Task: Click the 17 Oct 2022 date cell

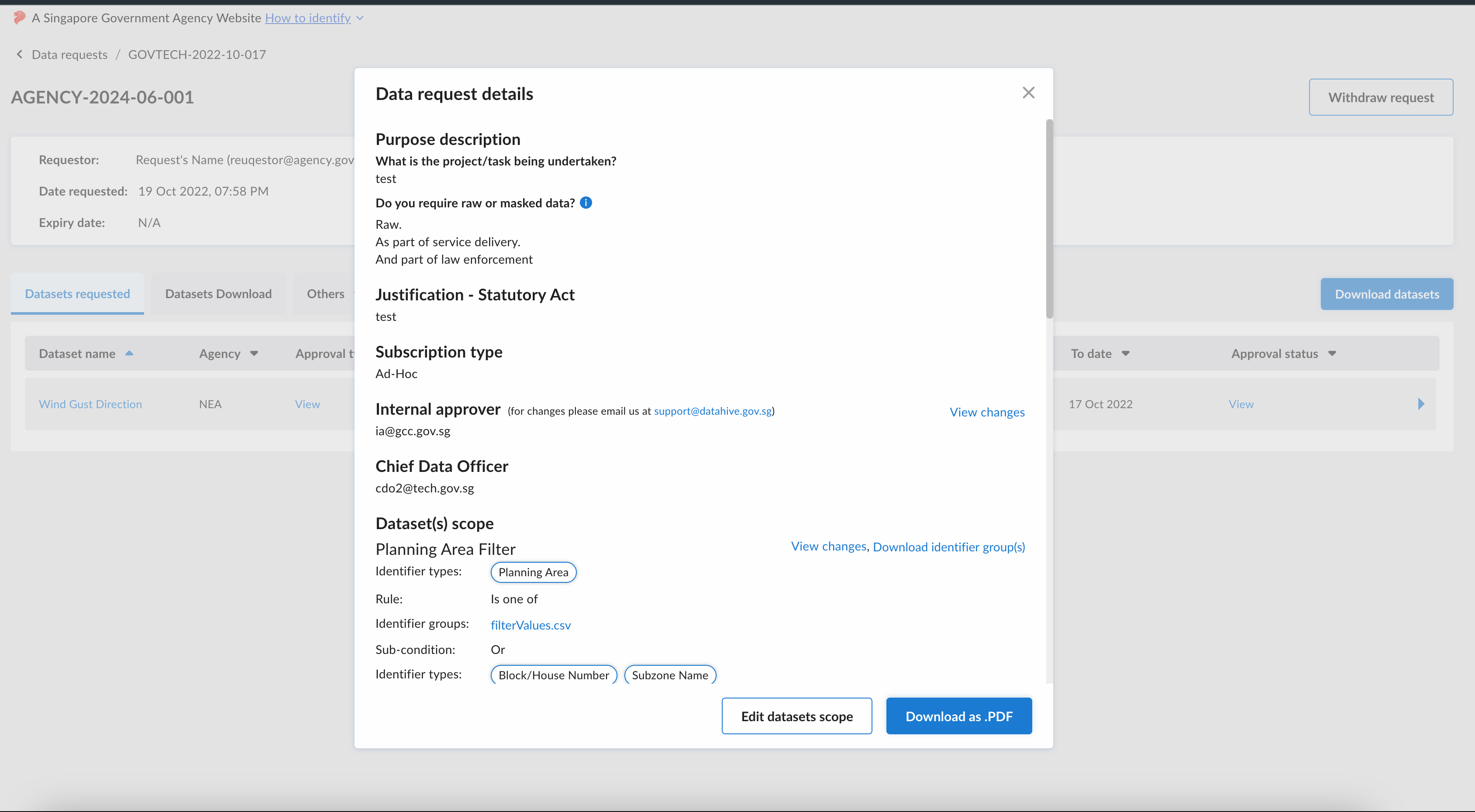Action: [1100, 404]
